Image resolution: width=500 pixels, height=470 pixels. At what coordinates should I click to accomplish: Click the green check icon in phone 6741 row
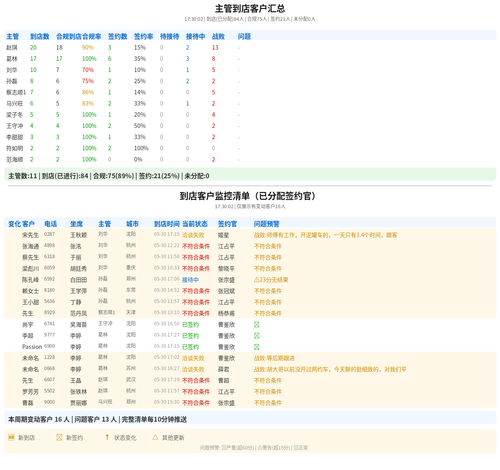[257, 324]
